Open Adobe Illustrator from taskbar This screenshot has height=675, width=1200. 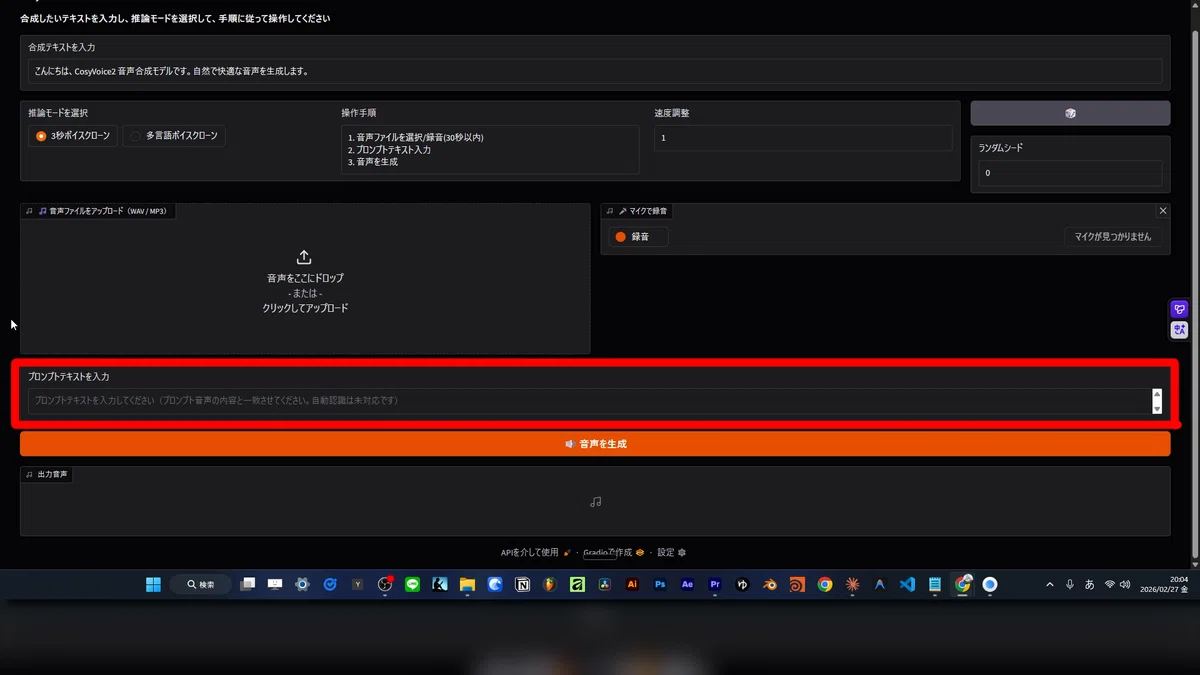(x=632, y=585)
